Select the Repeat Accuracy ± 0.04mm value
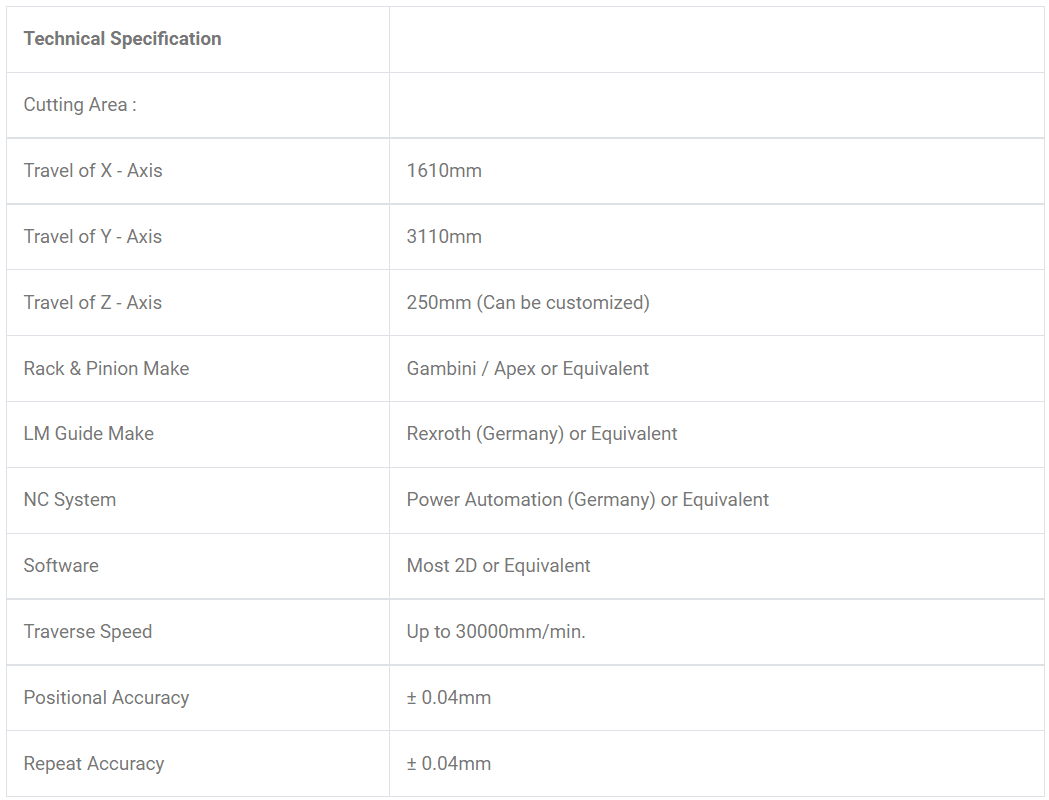Screen dimensions: 1049x800 [449, 764]
